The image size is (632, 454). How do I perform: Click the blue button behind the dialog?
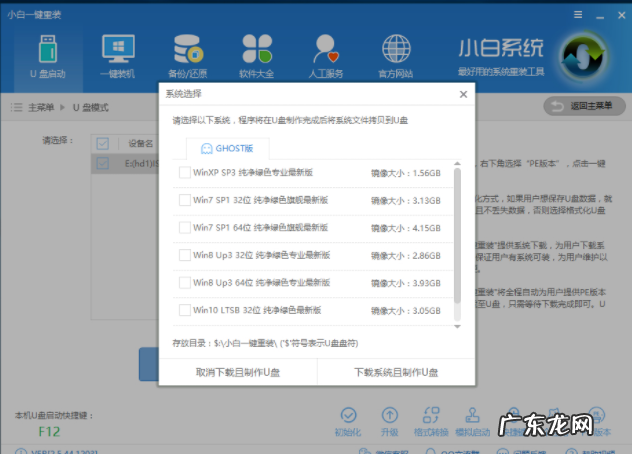click(149, 364)
